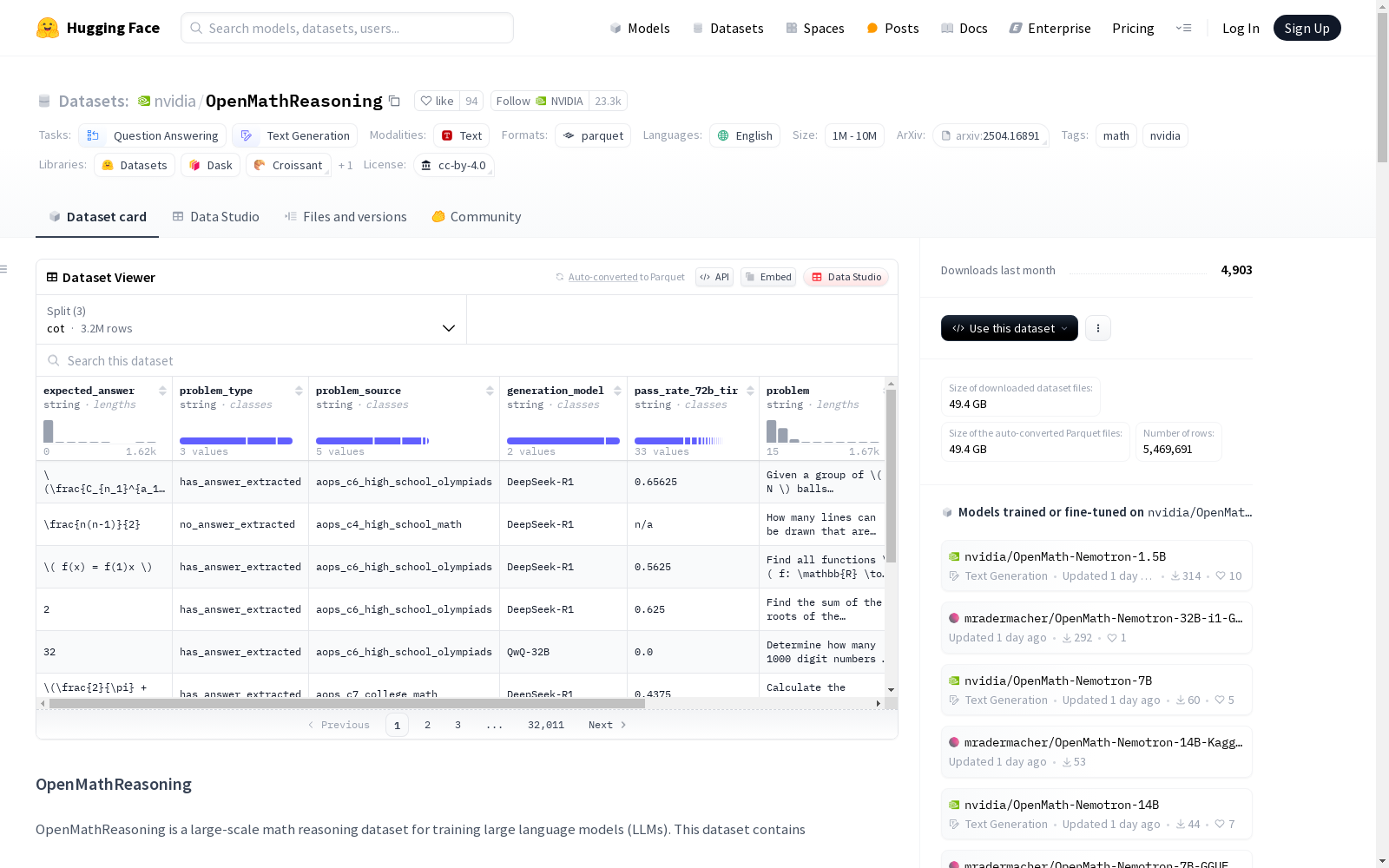Open the Datasets page

pos(727,28)
